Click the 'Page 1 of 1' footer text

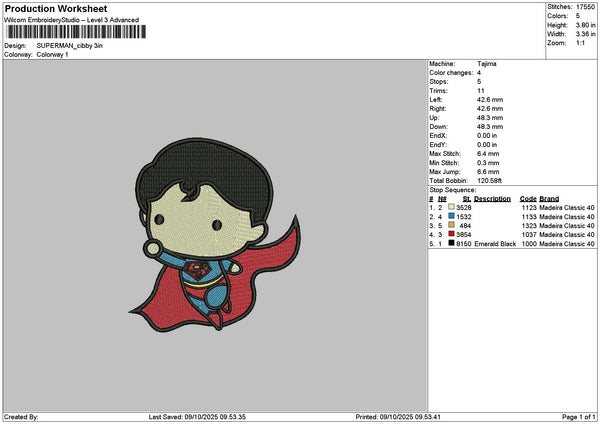pyautogui.click(x=579, y=417)
